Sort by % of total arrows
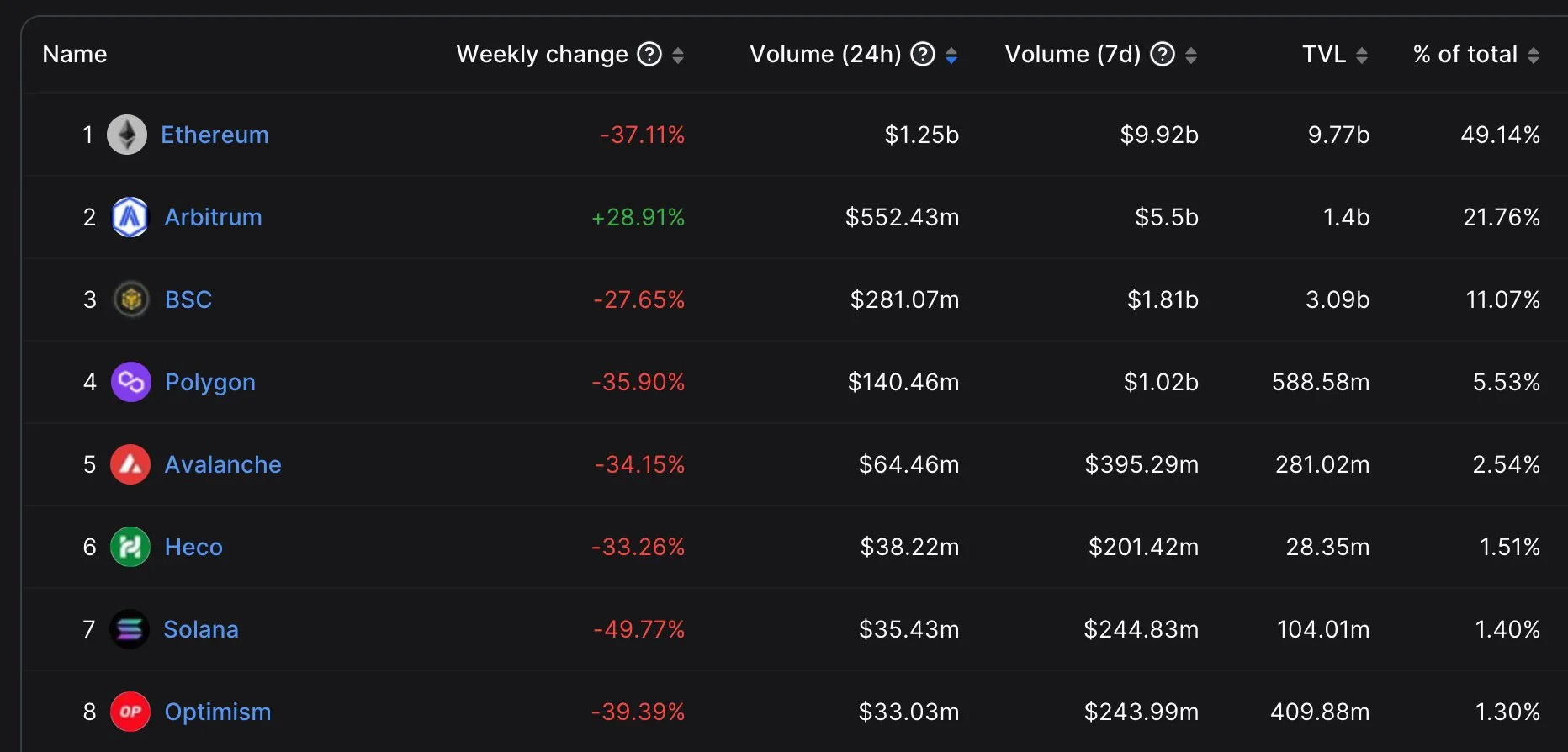Screen dimensions: 1568x752 pyautogui.click(x=1534, y=56)
